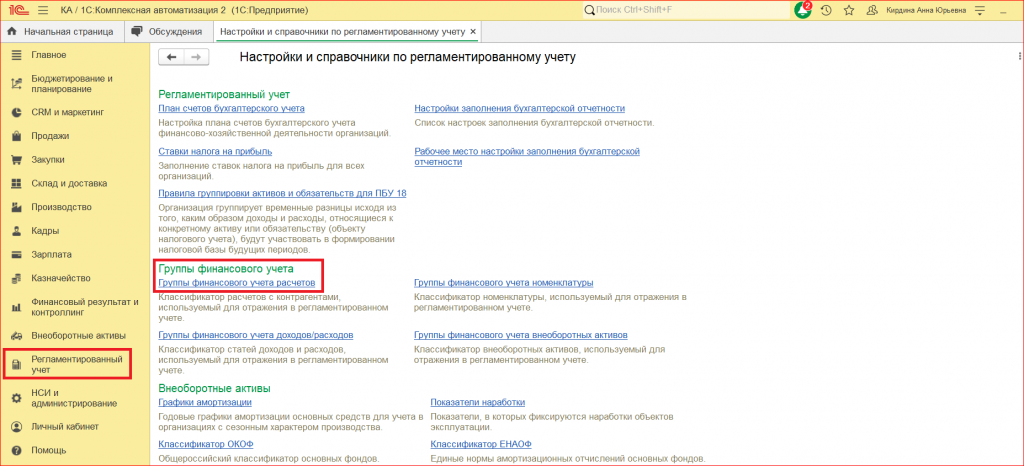Go back with the left arrow button
The height and width of the screenshot is (466, 1024).
click(172, 57)
